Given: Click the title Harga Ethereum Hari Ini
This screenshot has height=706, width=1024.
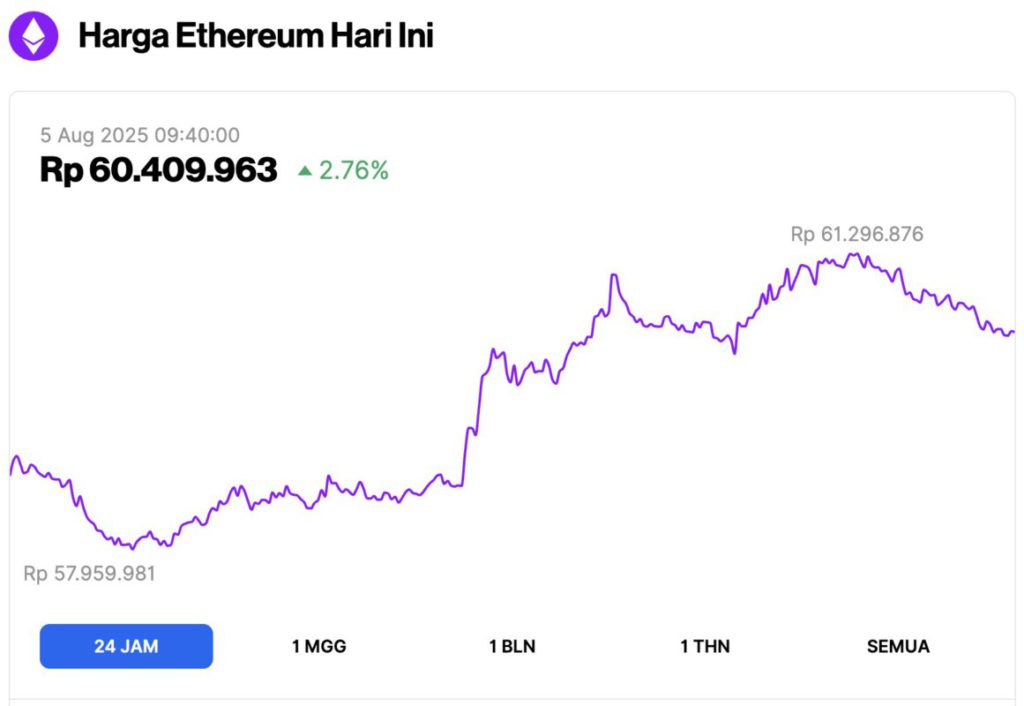Looking at the screenshot, I should pos(257,36).
